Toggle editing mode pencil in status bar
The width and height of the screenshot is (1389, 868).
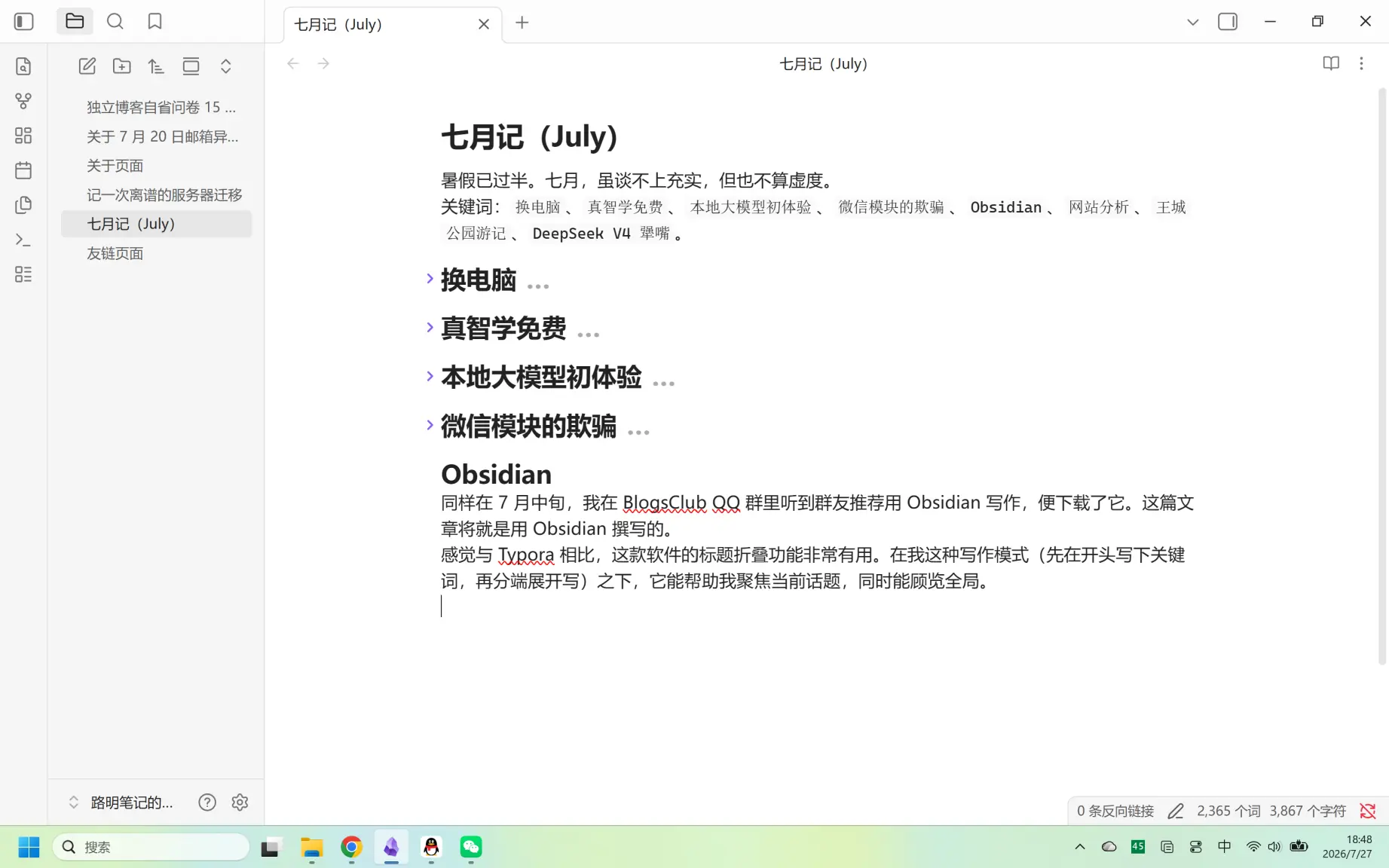(x=1176, y=811)
